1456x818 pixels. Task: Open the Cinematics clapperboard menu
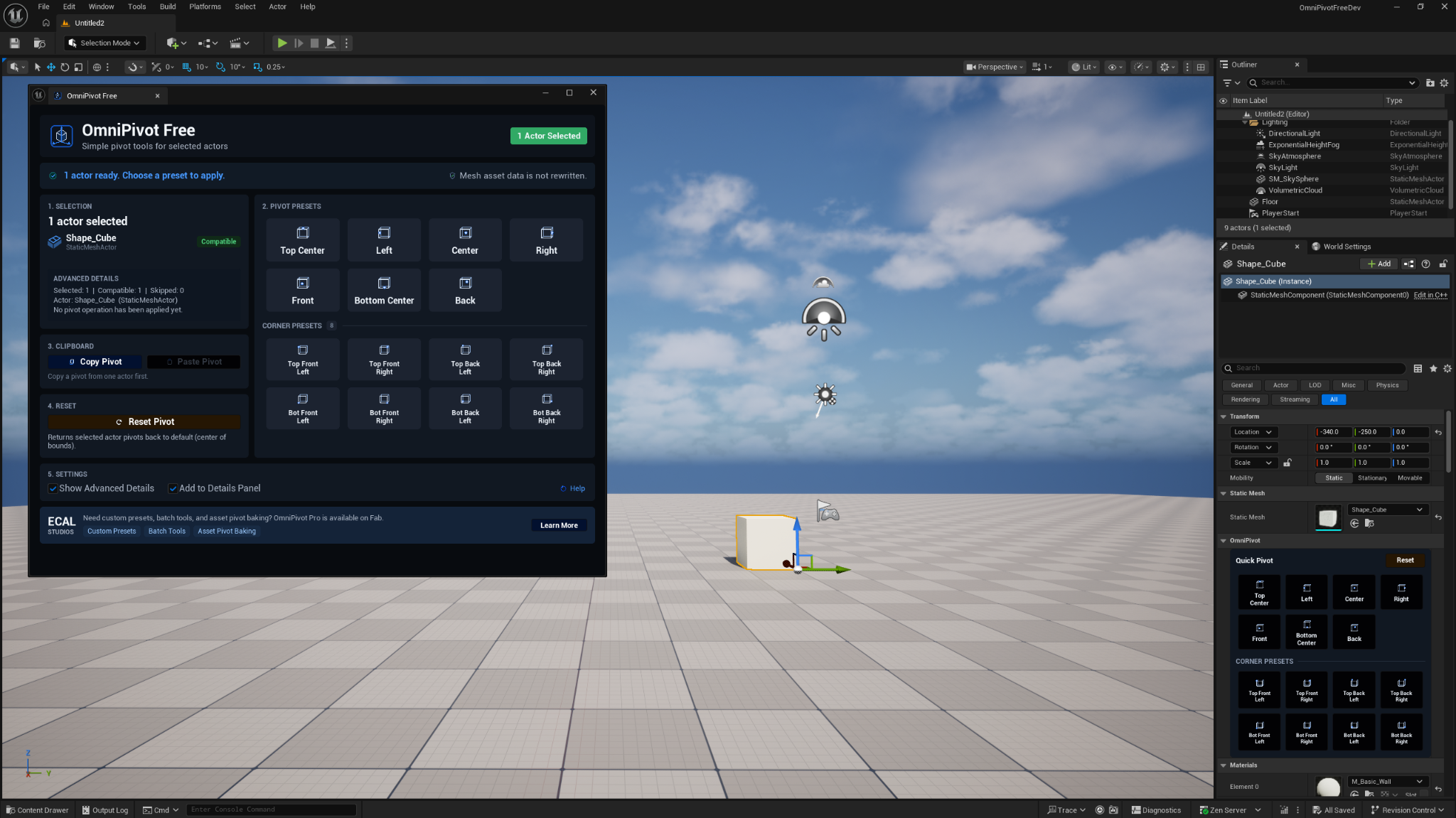click(x=240, y=43)
